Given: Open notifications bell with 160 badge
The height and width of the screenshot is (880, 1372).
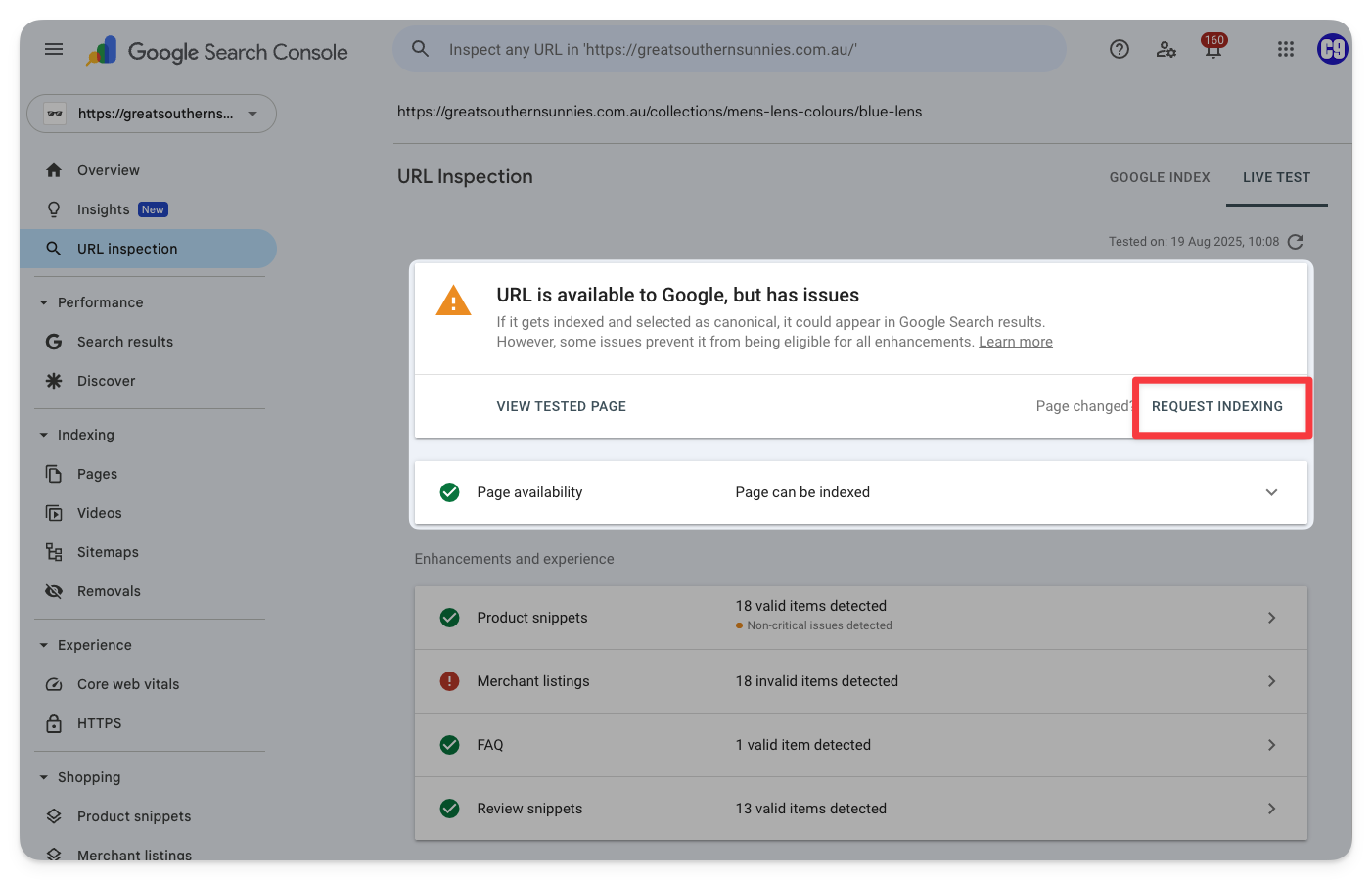Looking at the screenshot, I should [x=1212, y=49].
